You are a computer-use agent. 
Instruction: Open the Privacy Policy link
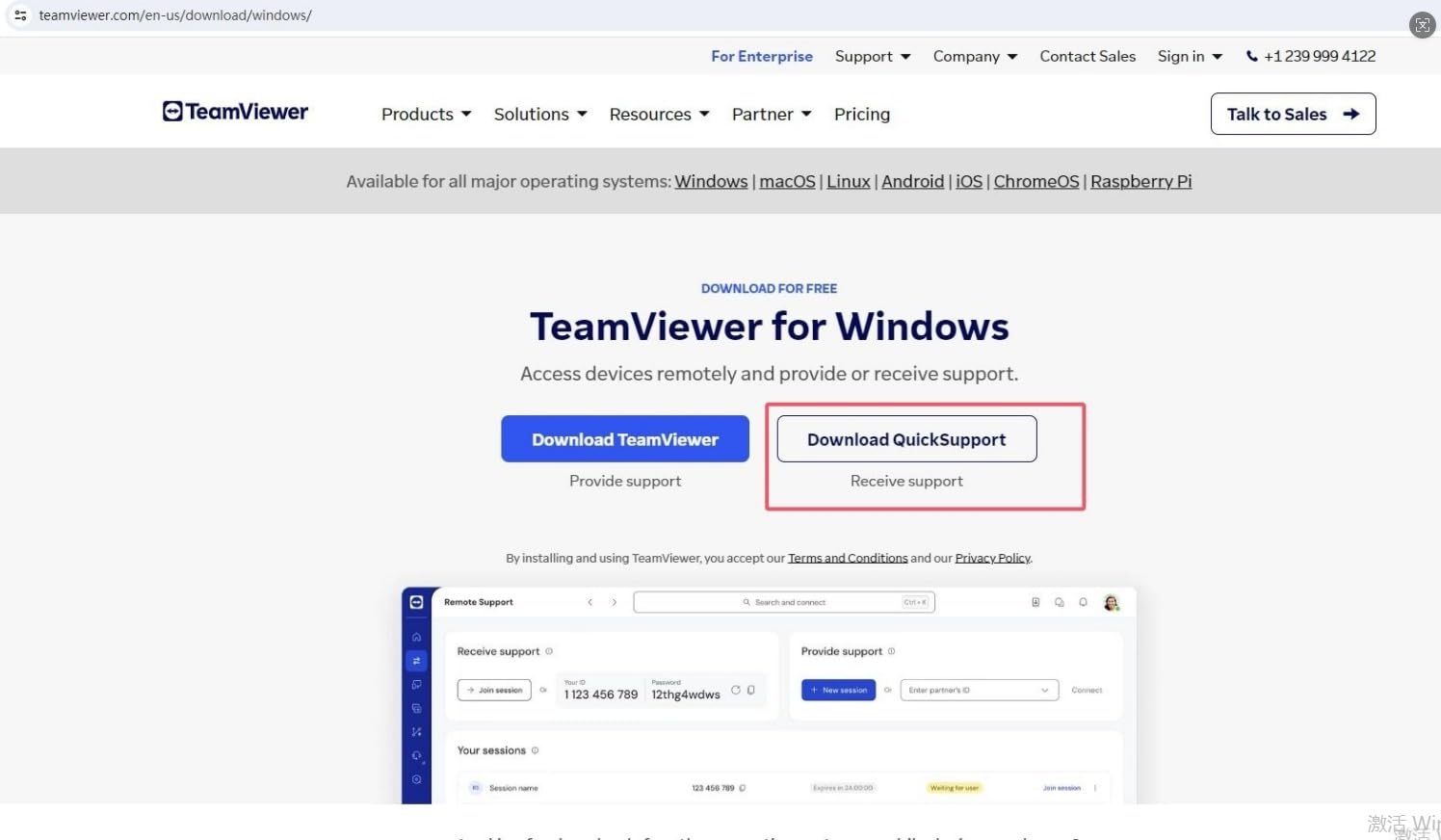click(x=992, y=558)
